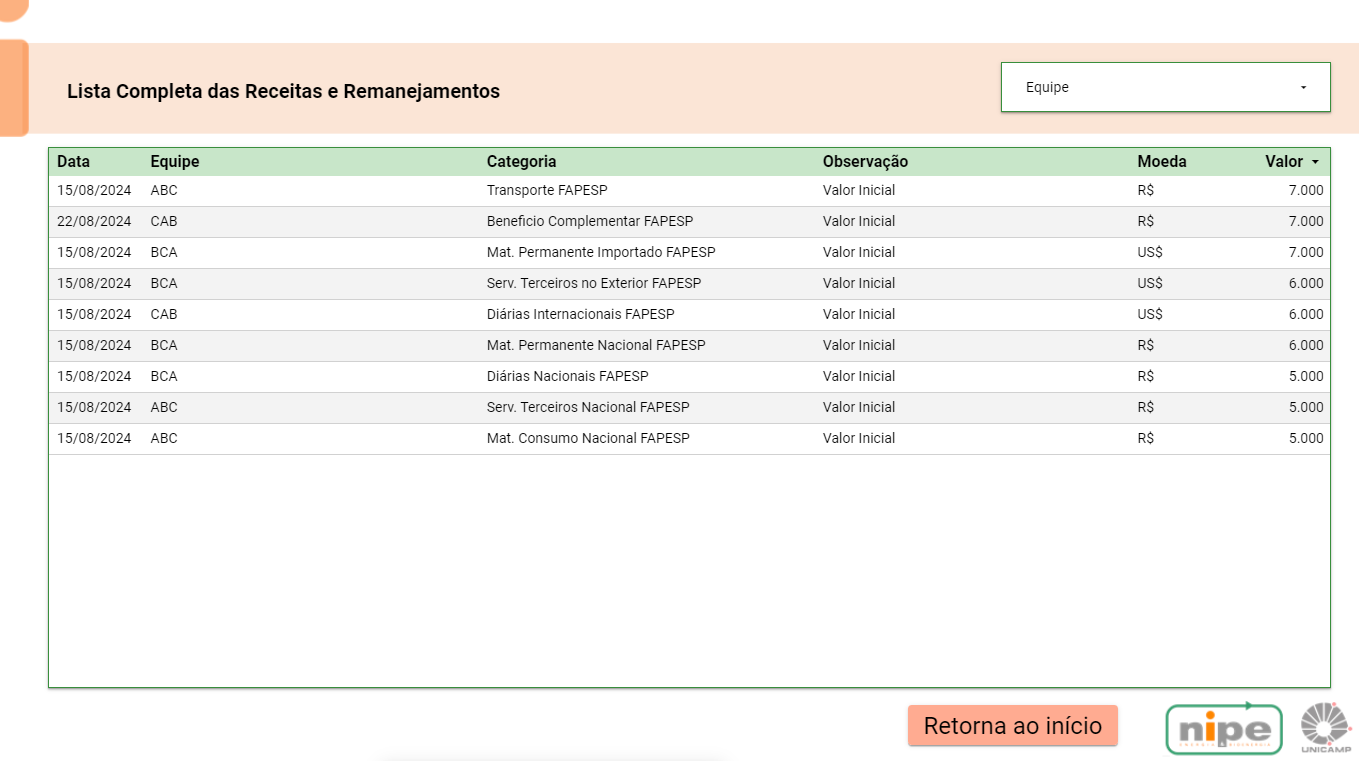Select the Beneficio Complementar FAPESP cell

click(590, 221)
